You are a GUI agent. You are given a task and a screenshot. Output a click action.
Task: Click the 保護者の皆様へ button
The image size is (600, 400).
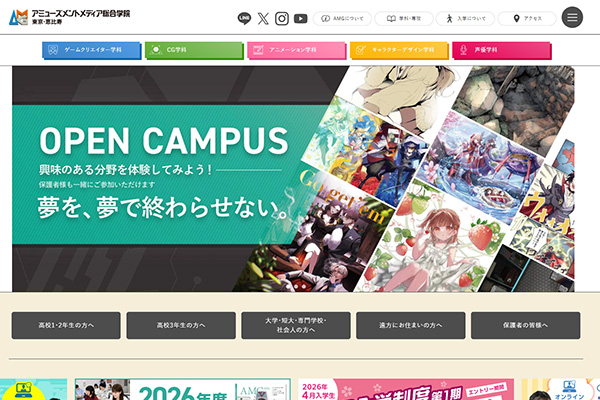(x=525, y=325)
